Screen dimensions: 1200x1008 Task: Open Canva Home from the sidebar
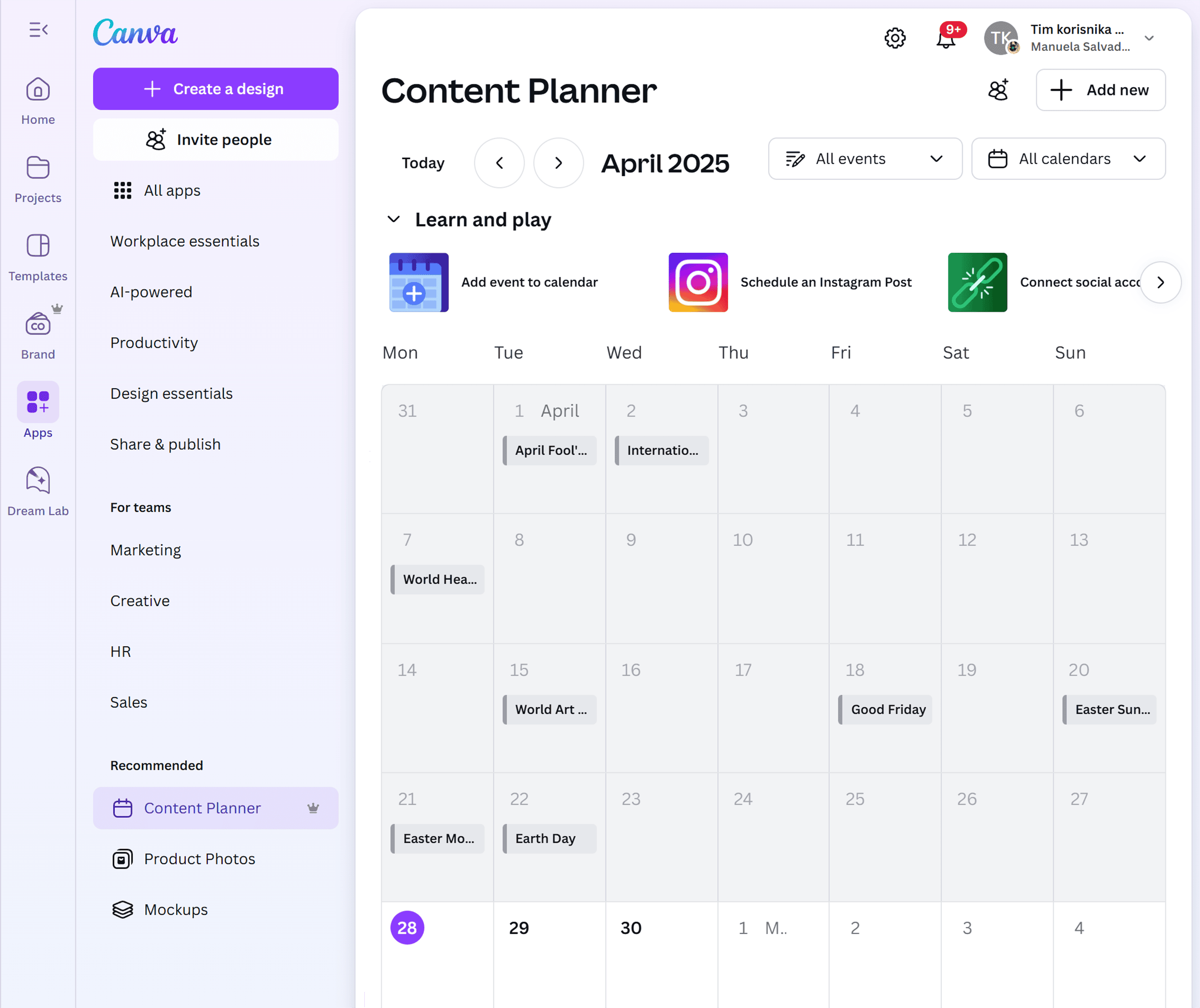click(37, 100)
